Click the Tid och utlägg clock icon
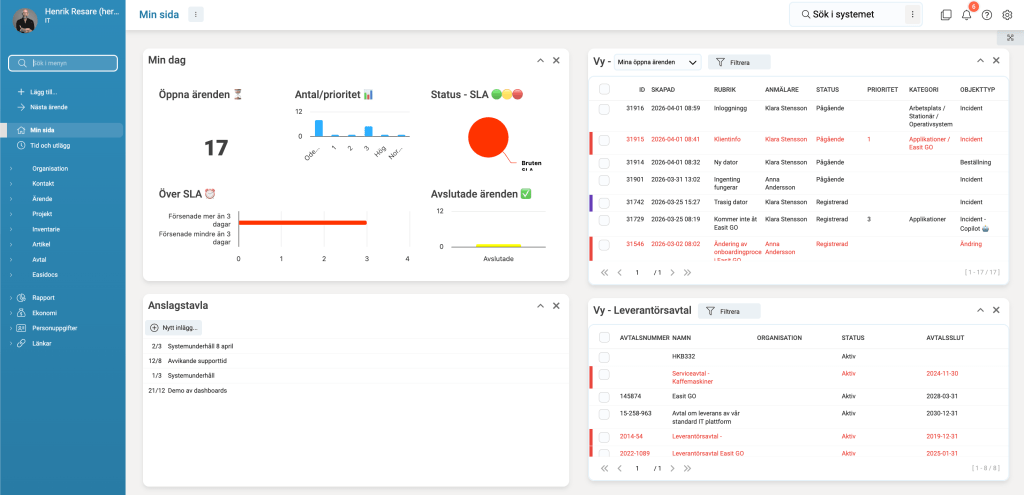This screenshot has width=1024, height=495. (21, 145)
